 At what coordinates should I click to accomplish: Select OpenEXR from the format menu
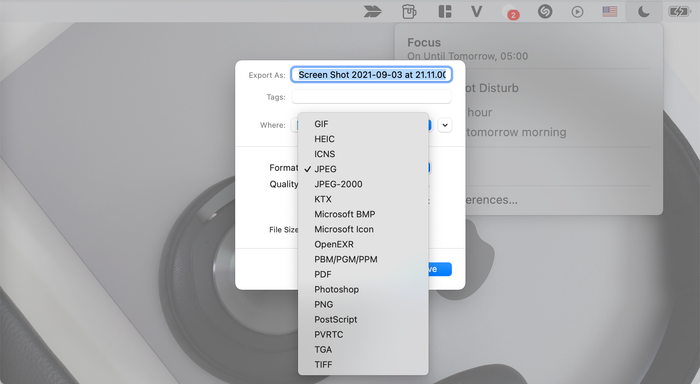363,244
